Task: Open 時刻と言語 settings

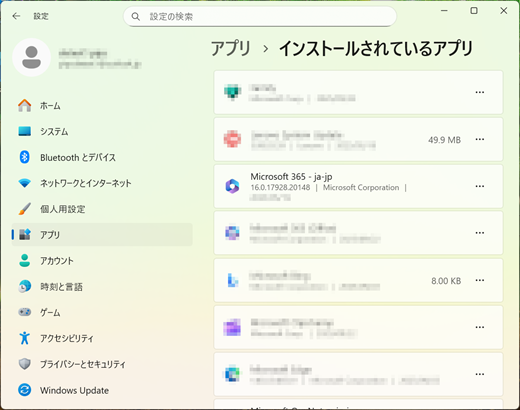Action: click(x=102, y=286)
